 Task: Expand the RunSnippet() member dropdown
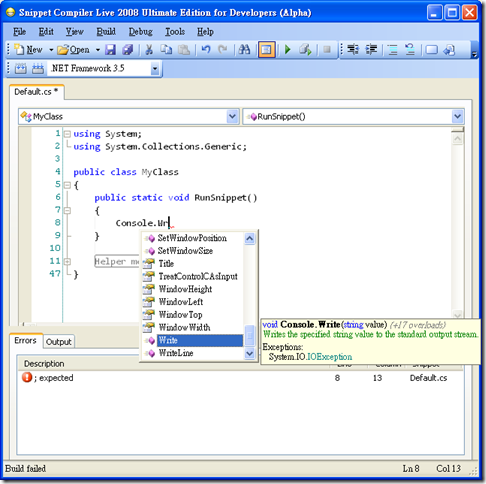pyautogui.click(x=457, y=117)
